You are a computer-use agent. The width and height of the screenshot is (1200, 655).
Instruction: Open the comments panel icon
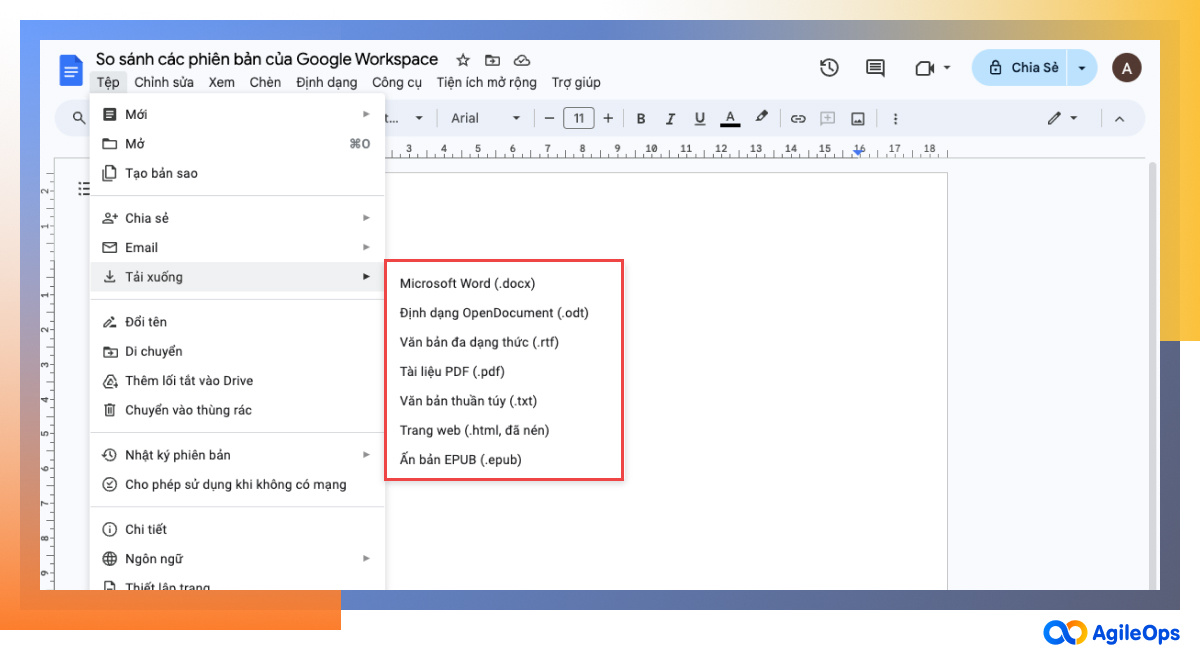874,67
